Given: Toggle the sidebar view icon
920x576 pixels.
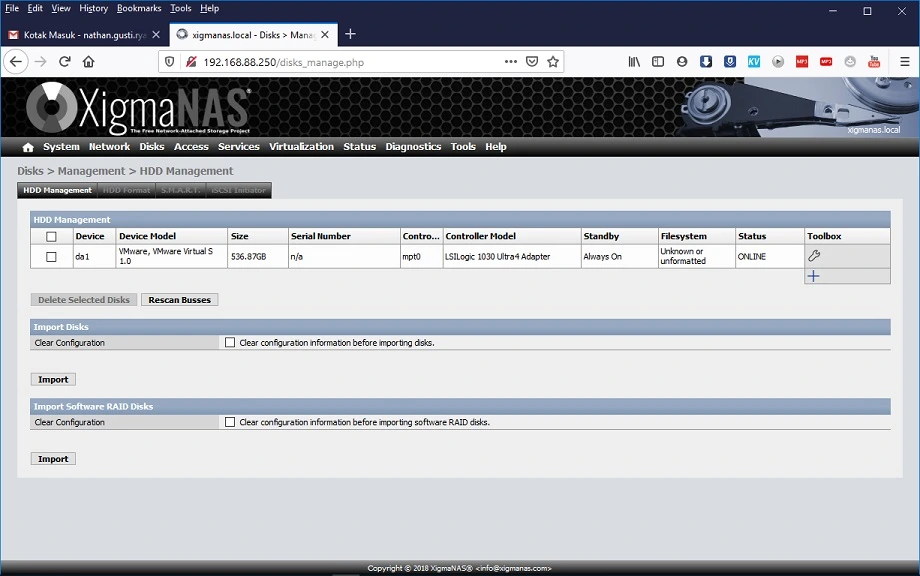Looking at the screenshot, I should [658, 62].
